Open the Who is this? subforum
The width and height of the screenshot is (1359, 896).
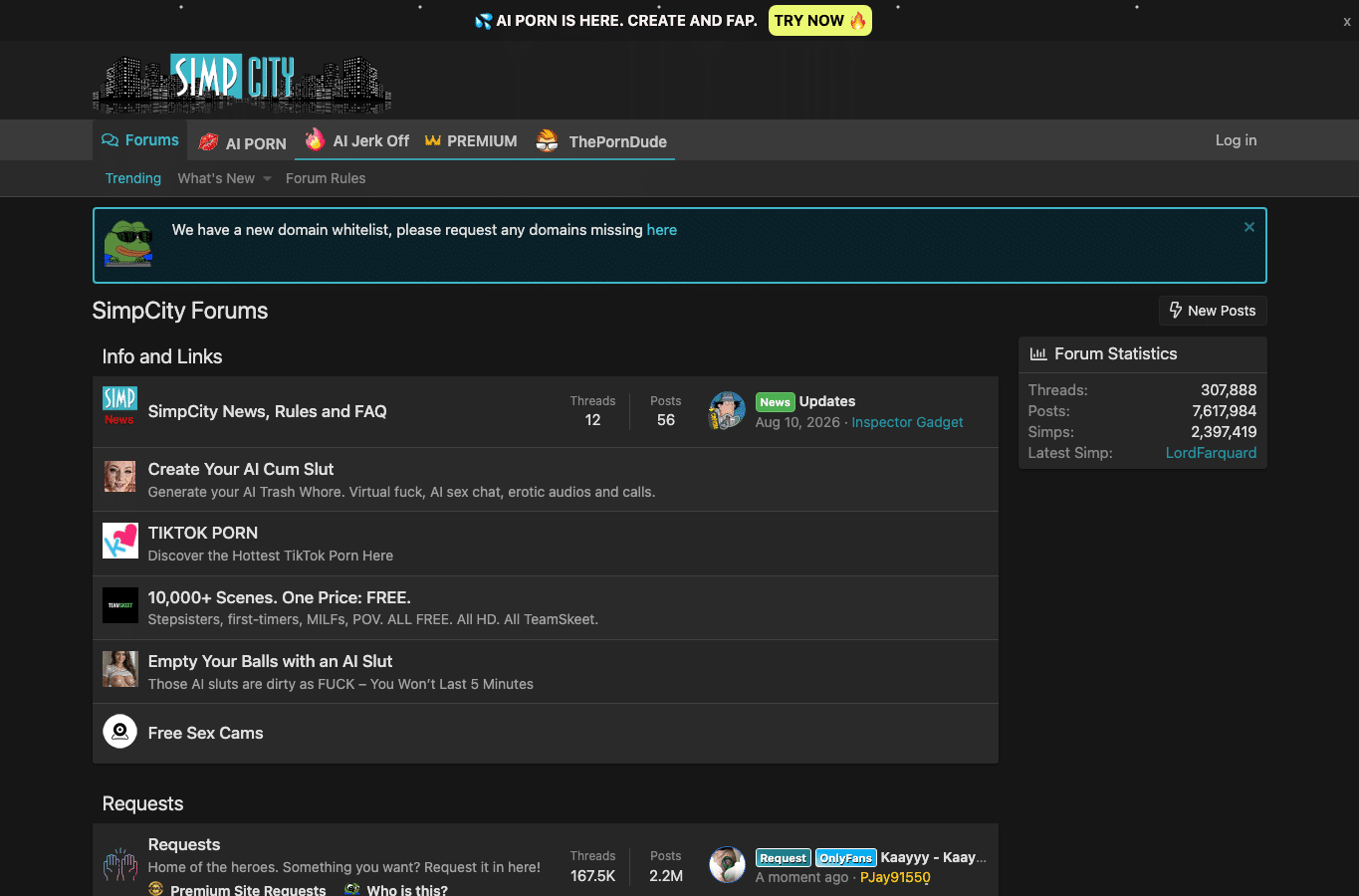pos(407,890)
